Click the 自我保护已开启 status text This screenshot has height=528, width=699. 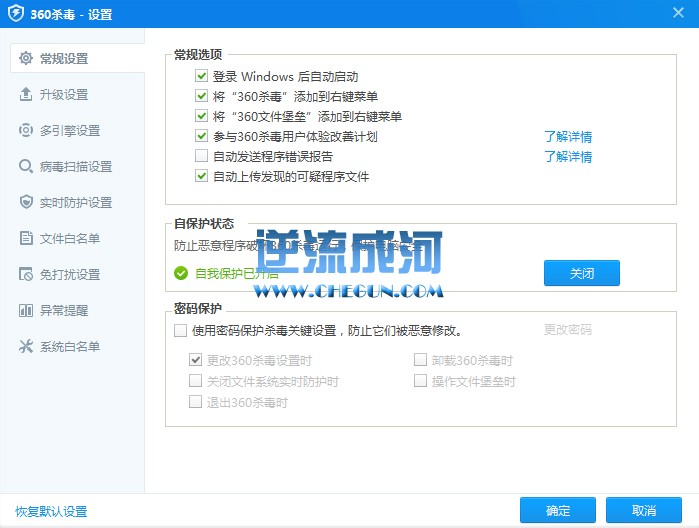pos(237,273)
